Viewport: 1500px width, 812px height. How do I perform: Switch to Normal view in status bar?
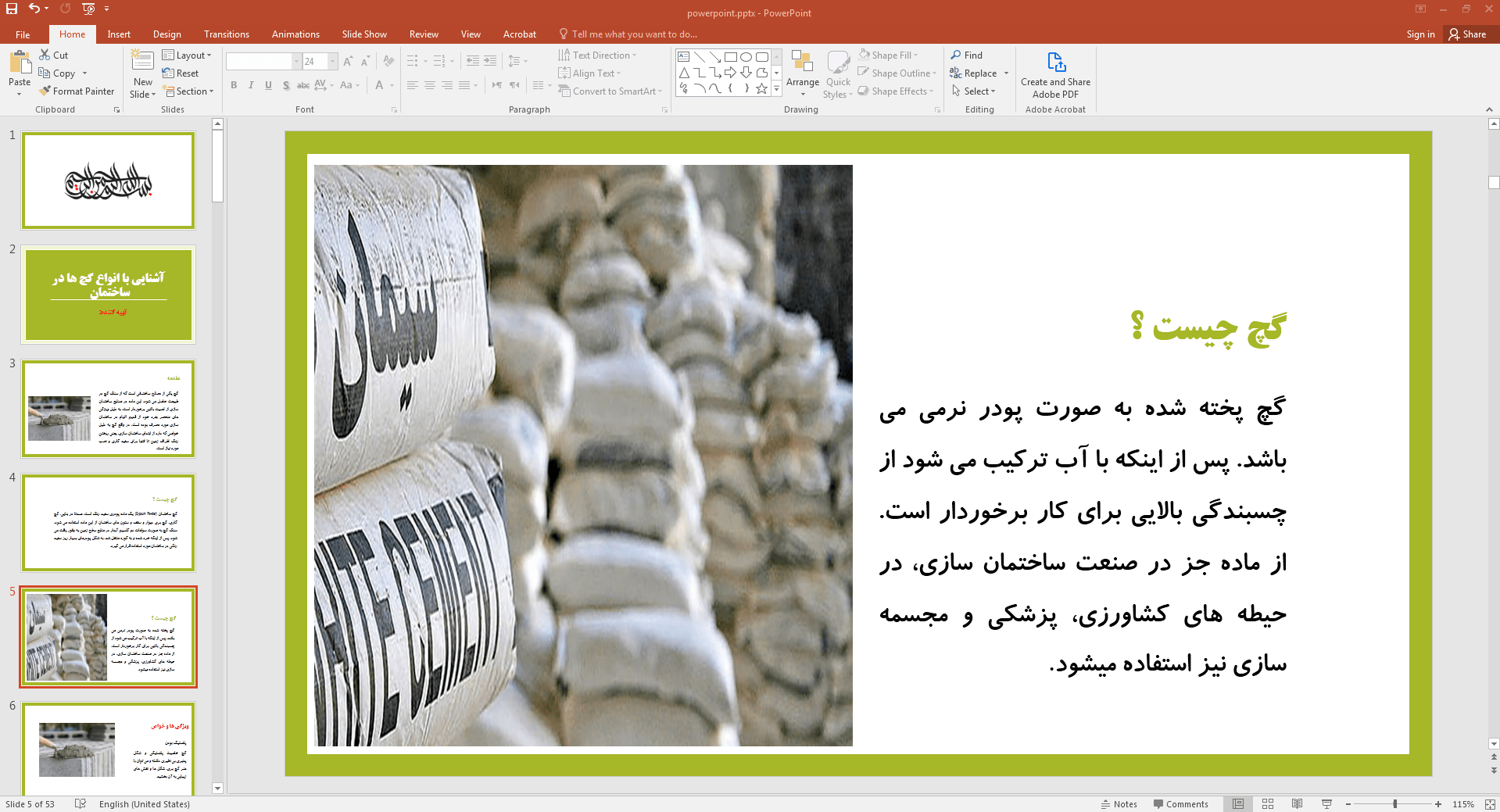[x=1238, y=804]
